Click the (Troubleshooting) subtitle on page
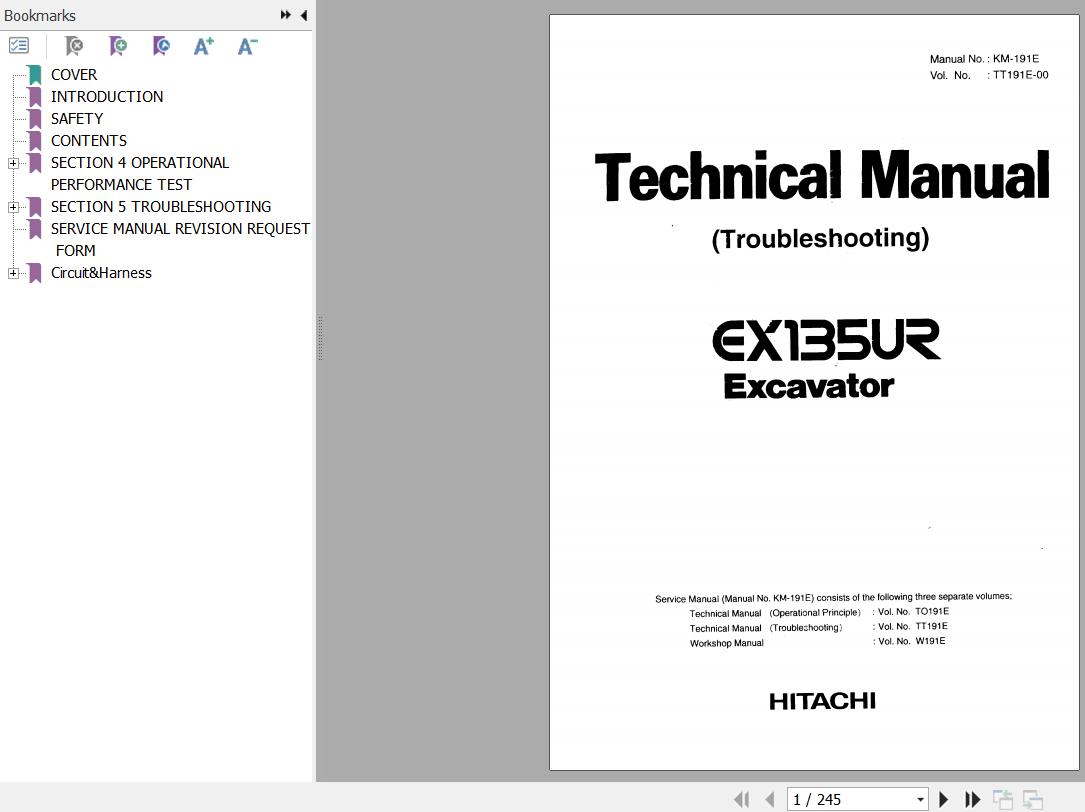Image resolution: width=1085 pixels, height=812 pixels. (821, 239)
